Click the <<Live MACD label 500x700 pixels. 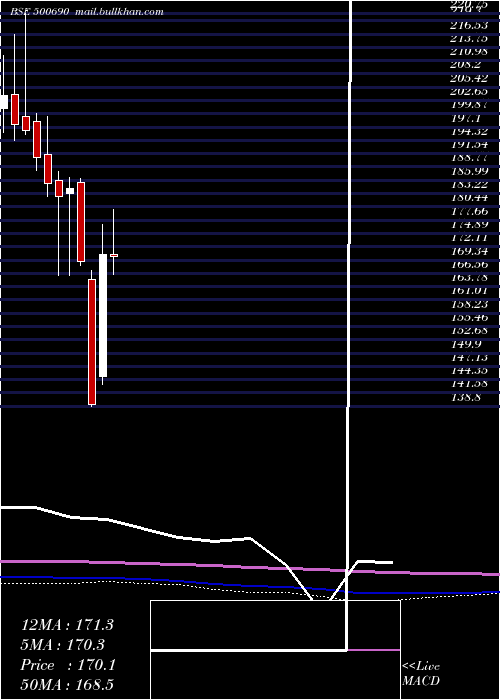421,673
